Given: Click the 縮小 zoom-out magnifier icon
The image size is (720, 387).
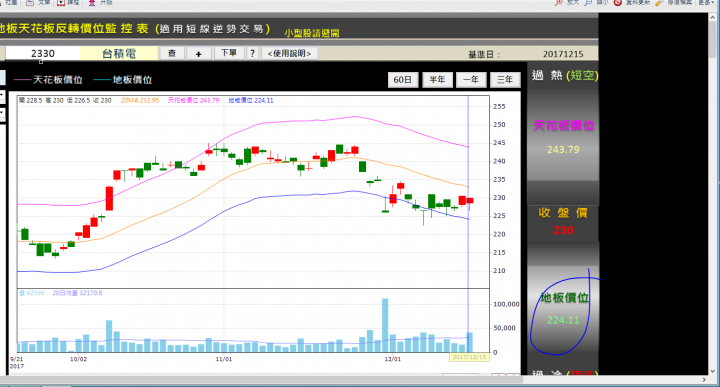Looking at the screenshot, I should [588, 2].
